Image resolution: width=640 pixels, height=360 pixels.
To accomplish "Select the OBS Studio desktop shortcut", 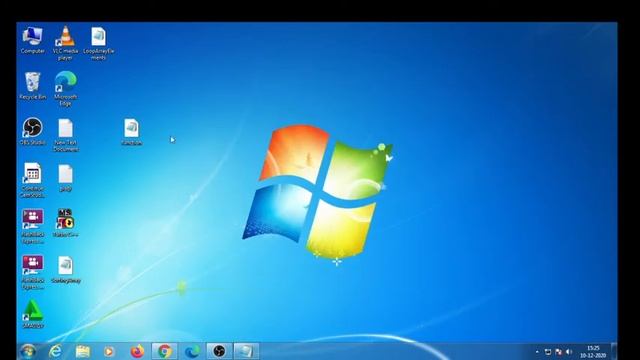I will pyautogui.click(x=33, y=131).
